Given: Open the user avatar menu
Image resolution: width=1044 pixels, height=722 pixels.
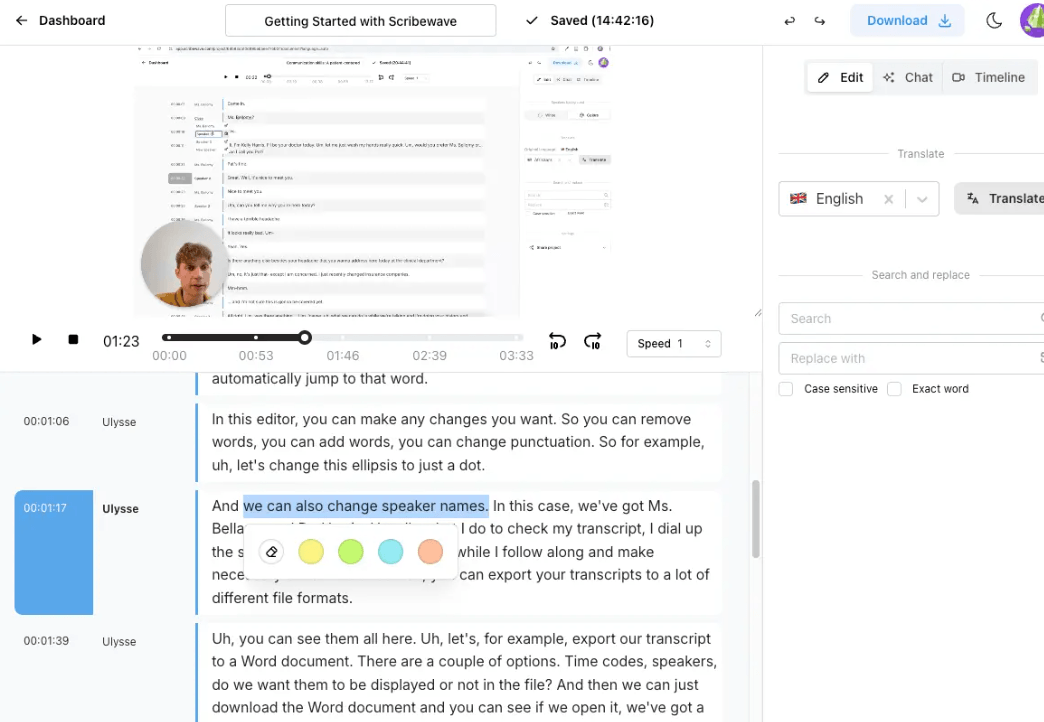Looking at the screenshot, I should click(1033, 21).
